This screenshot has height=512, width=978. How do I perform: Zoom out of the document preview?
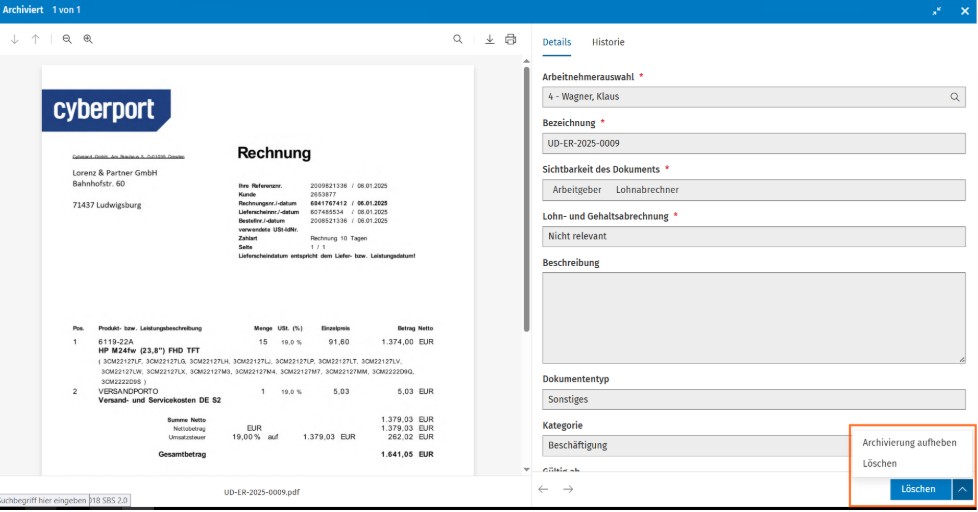(67, 39)
